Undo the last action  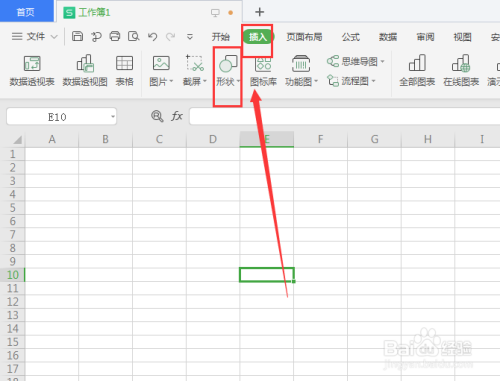click(x=152, y=36)
